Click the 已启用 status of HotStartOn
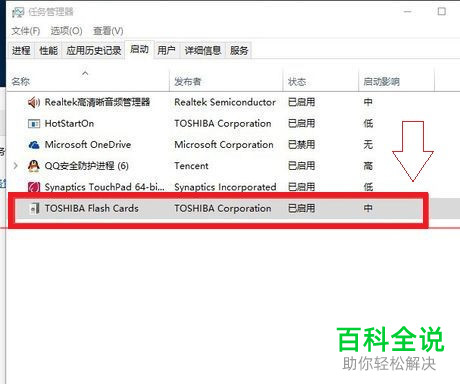The height and width of the screenshot is (384, 460). pos(301,123)
